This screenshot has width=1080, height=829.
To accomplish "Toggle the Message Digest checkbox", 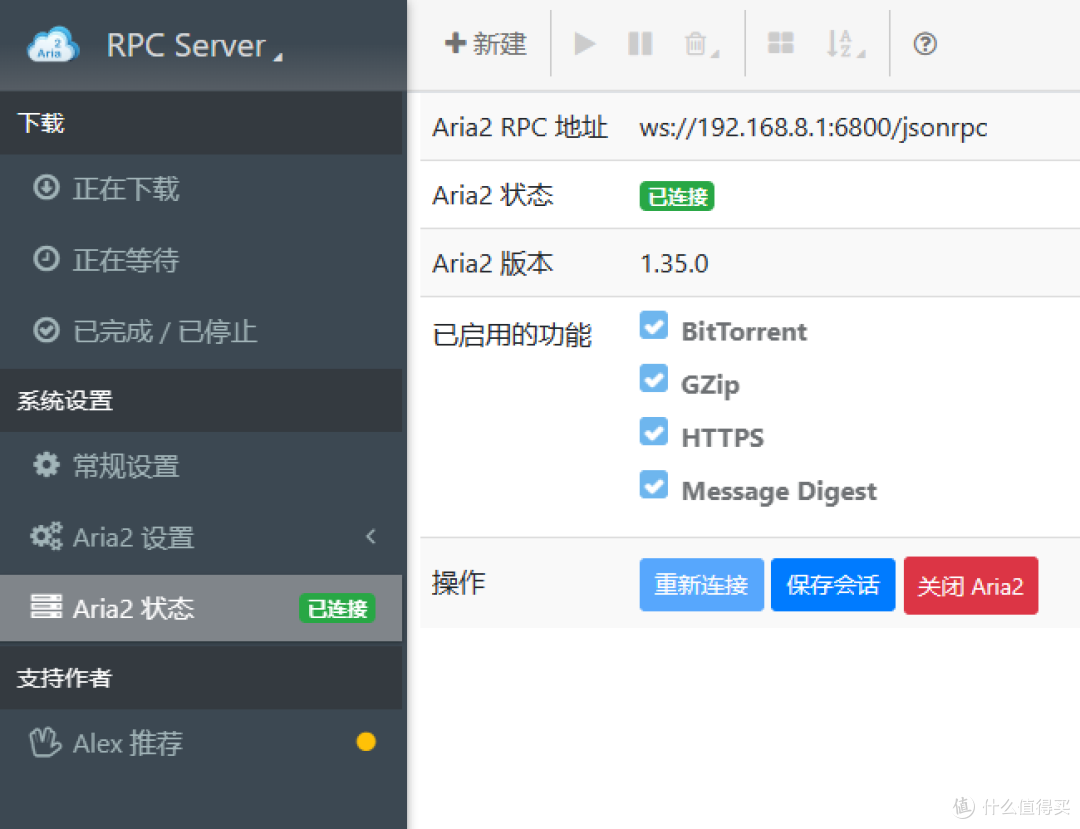I will (654, 484).
